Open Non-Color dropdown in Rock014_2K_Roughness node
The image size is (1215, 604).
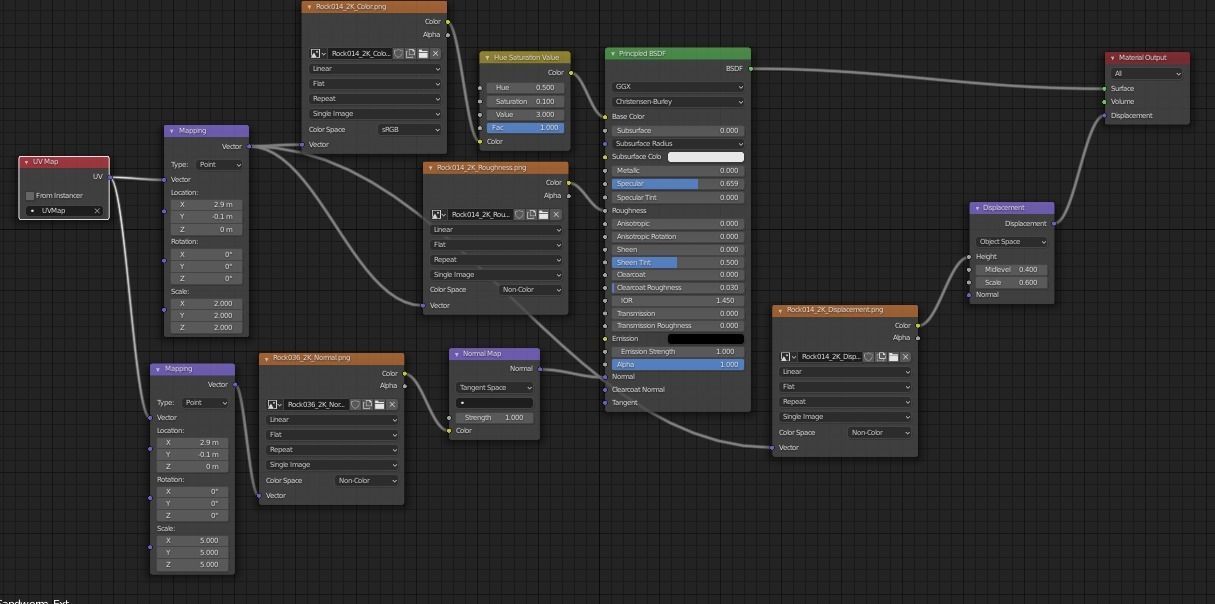530,290
